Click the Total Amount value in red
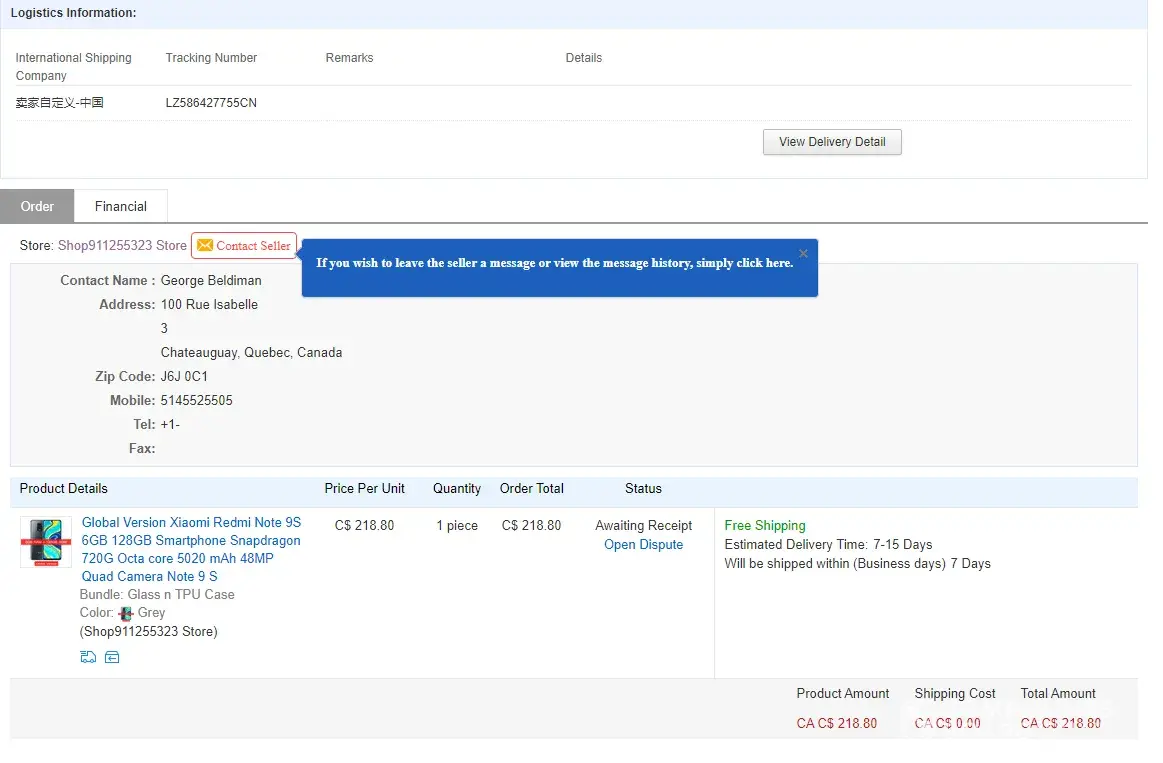This screenshot has width=1163, height=763. [x=1060, y=723]
